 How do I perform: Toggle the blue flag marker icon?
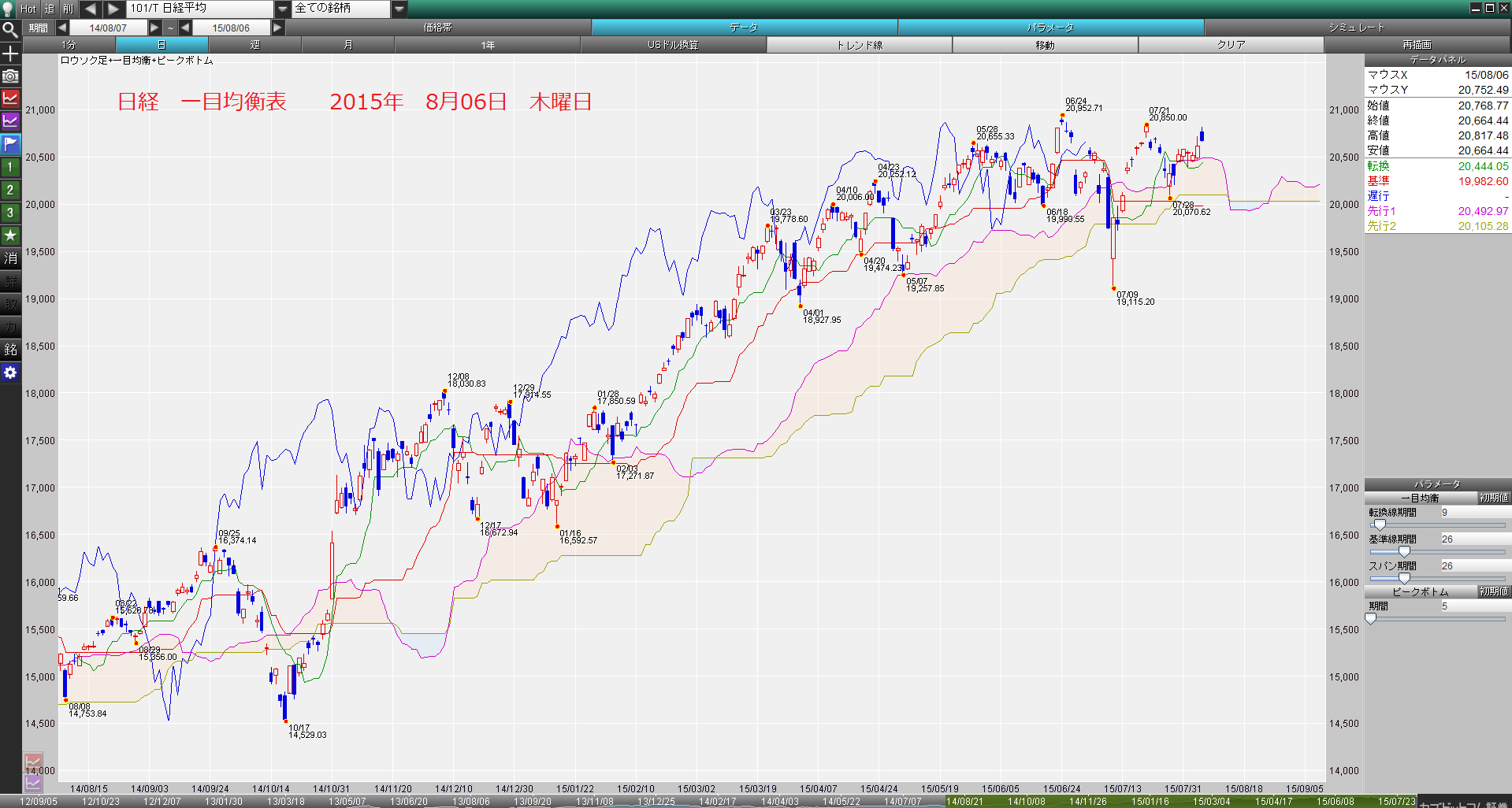[x=10, y=144]
